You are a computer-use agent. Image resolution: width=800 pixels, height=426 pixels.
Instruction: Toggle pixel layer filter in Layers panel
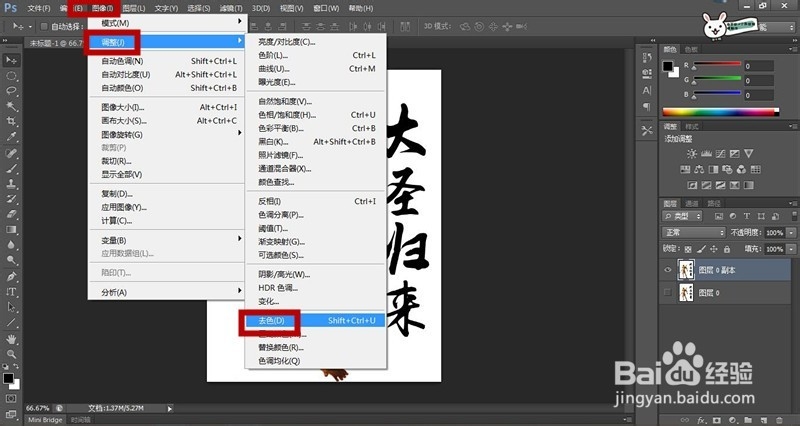pyautogui.click(x=719, y=216)
